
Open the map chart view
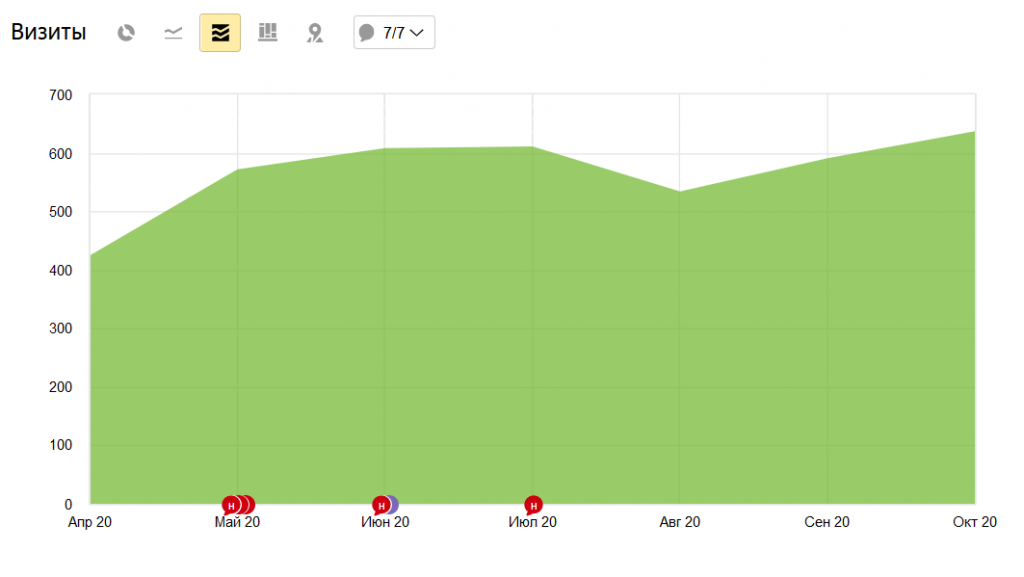click(x=315, y=33)
